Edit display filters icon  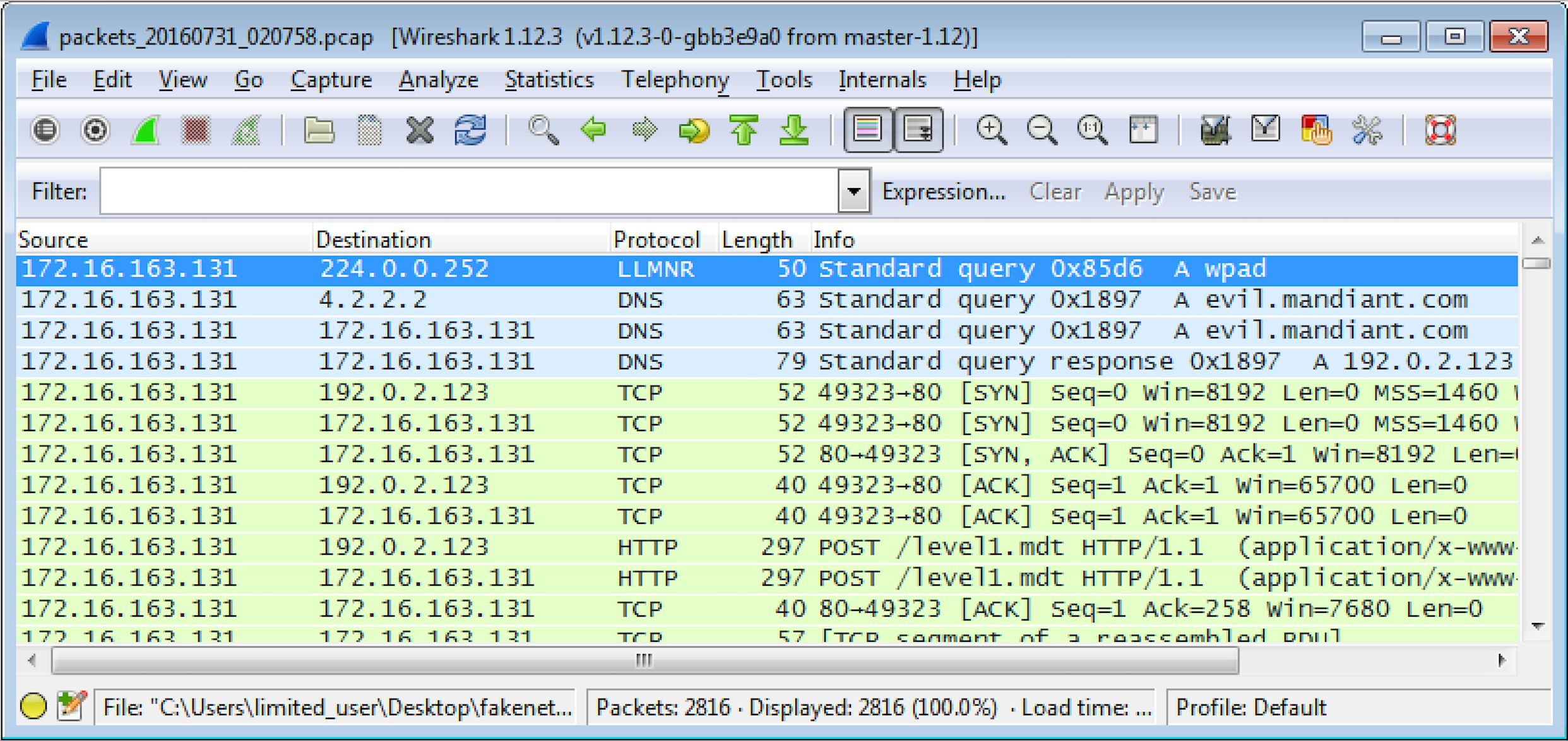point(1266,130)
